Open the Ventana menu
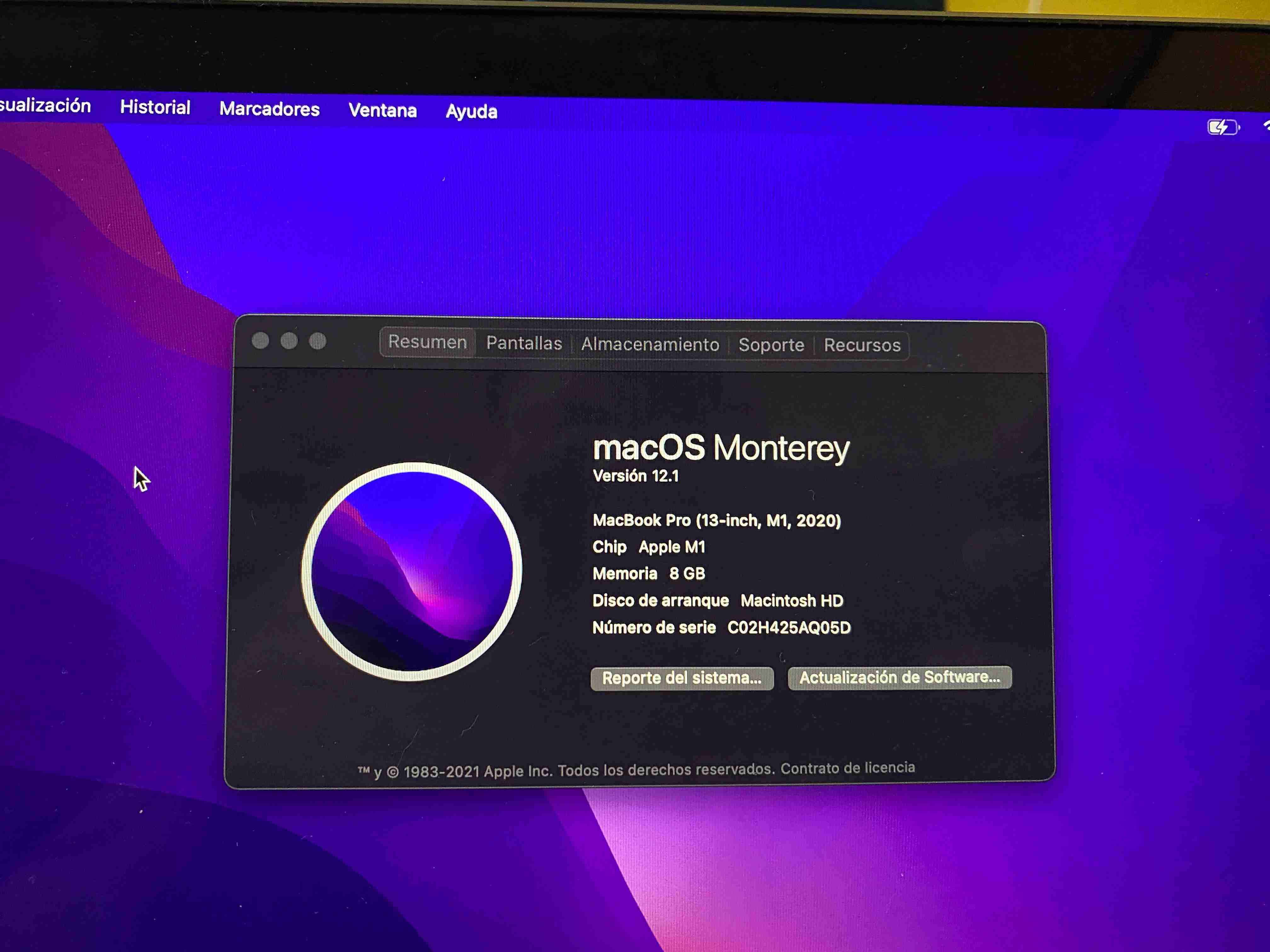The width and height of the screenshot is (1270, 952). [382, 110]
